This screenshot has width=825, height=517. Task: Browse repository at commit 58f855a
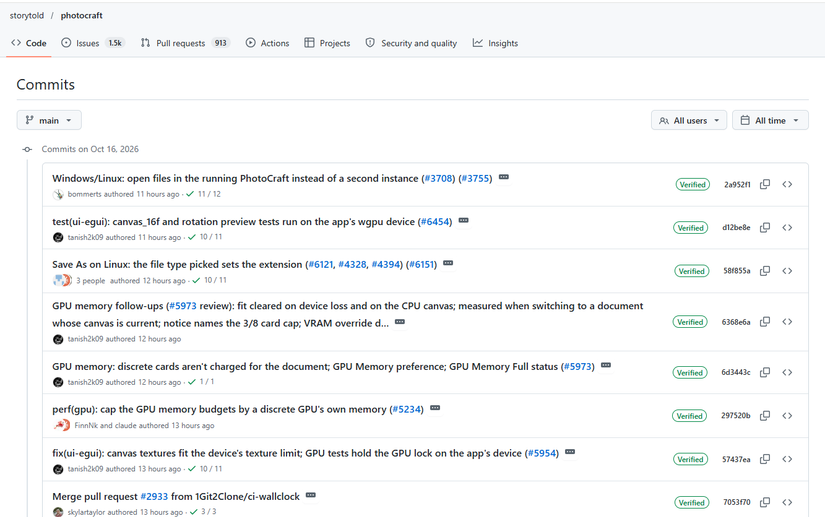tap(787, 270)
